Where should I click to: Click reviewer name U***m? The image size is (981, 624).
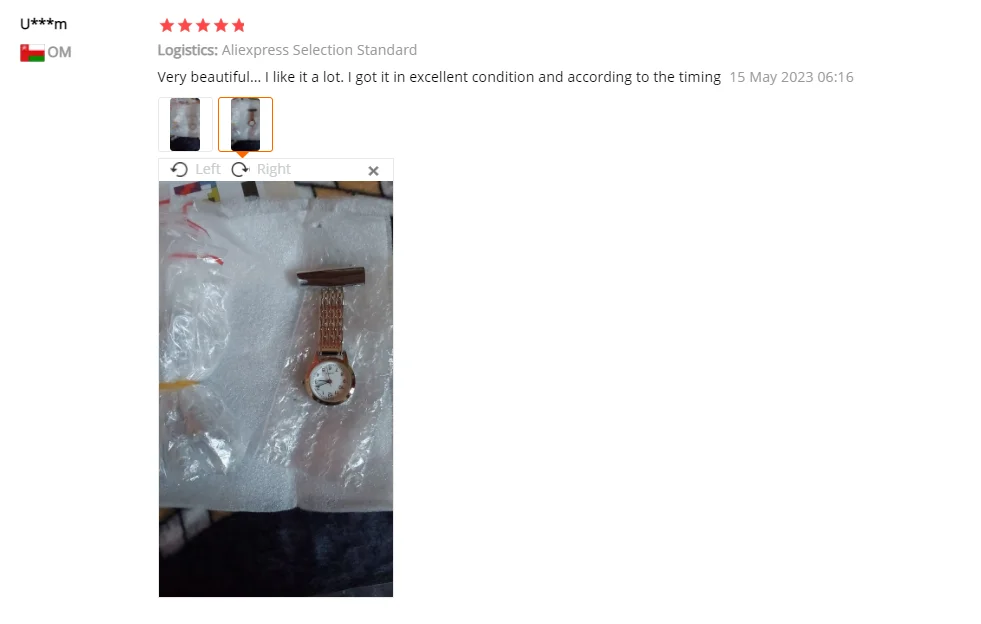43,24
